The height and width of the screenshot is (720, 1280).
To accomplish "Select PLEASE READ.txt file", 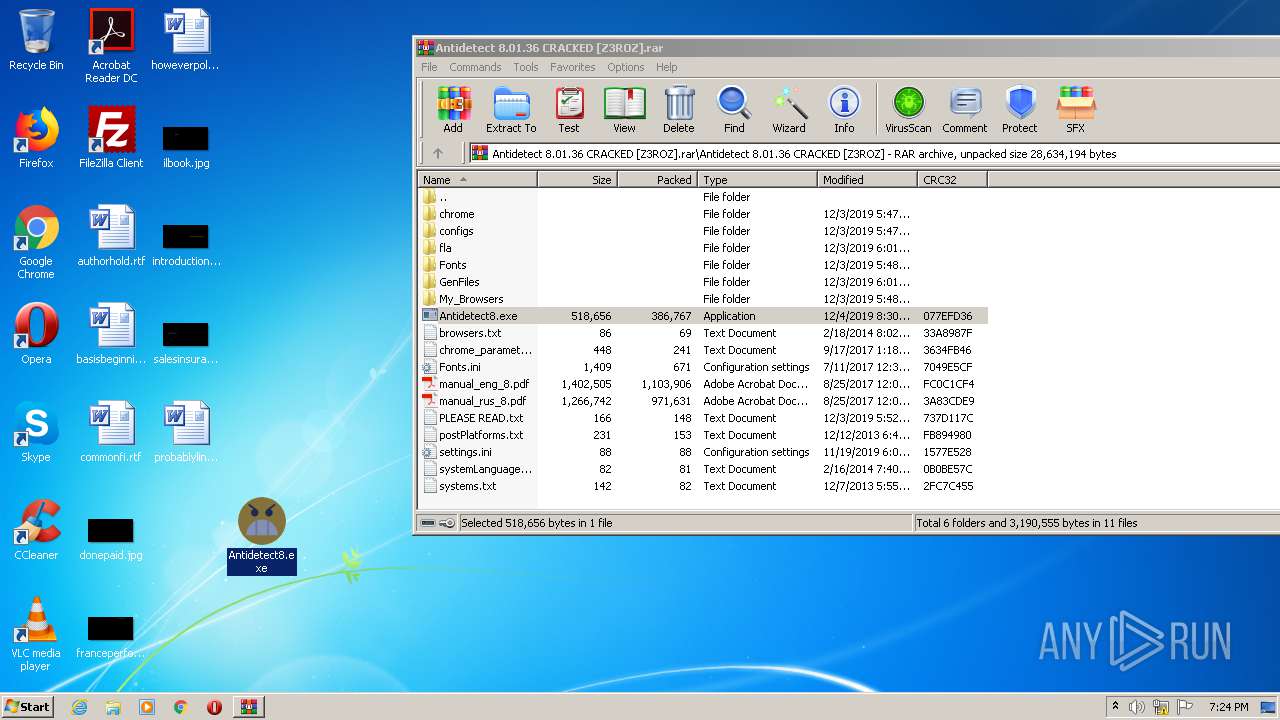I will (702, 418).
